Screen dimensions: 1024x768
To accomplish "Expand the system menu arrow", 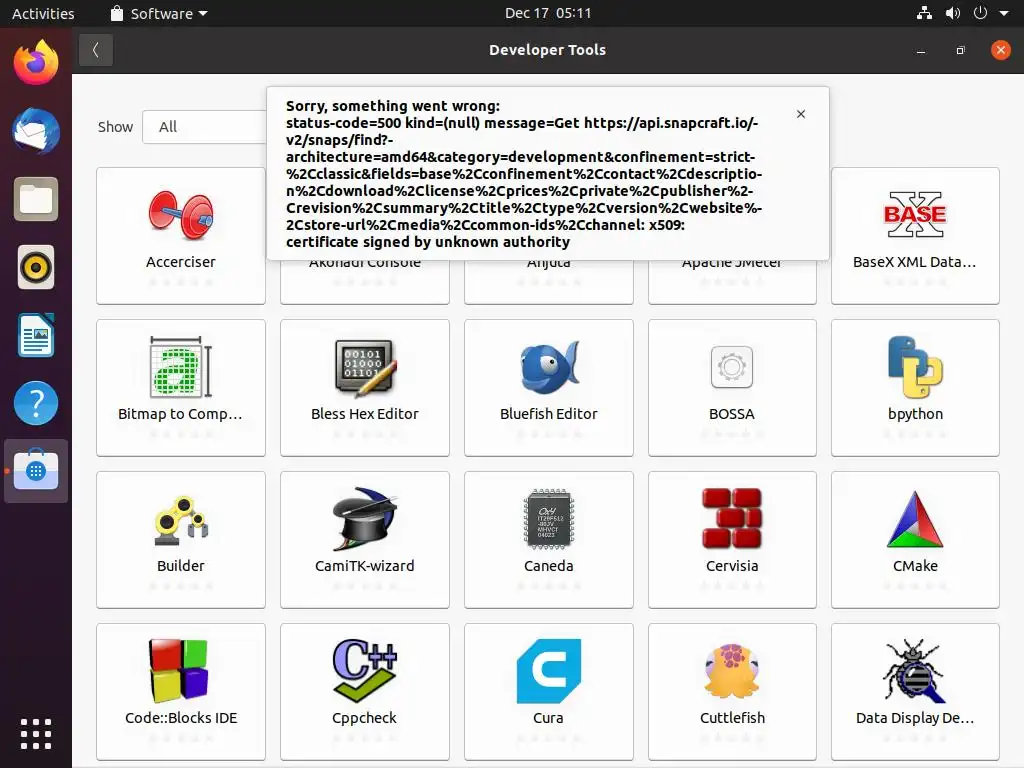I will 1004,13.
